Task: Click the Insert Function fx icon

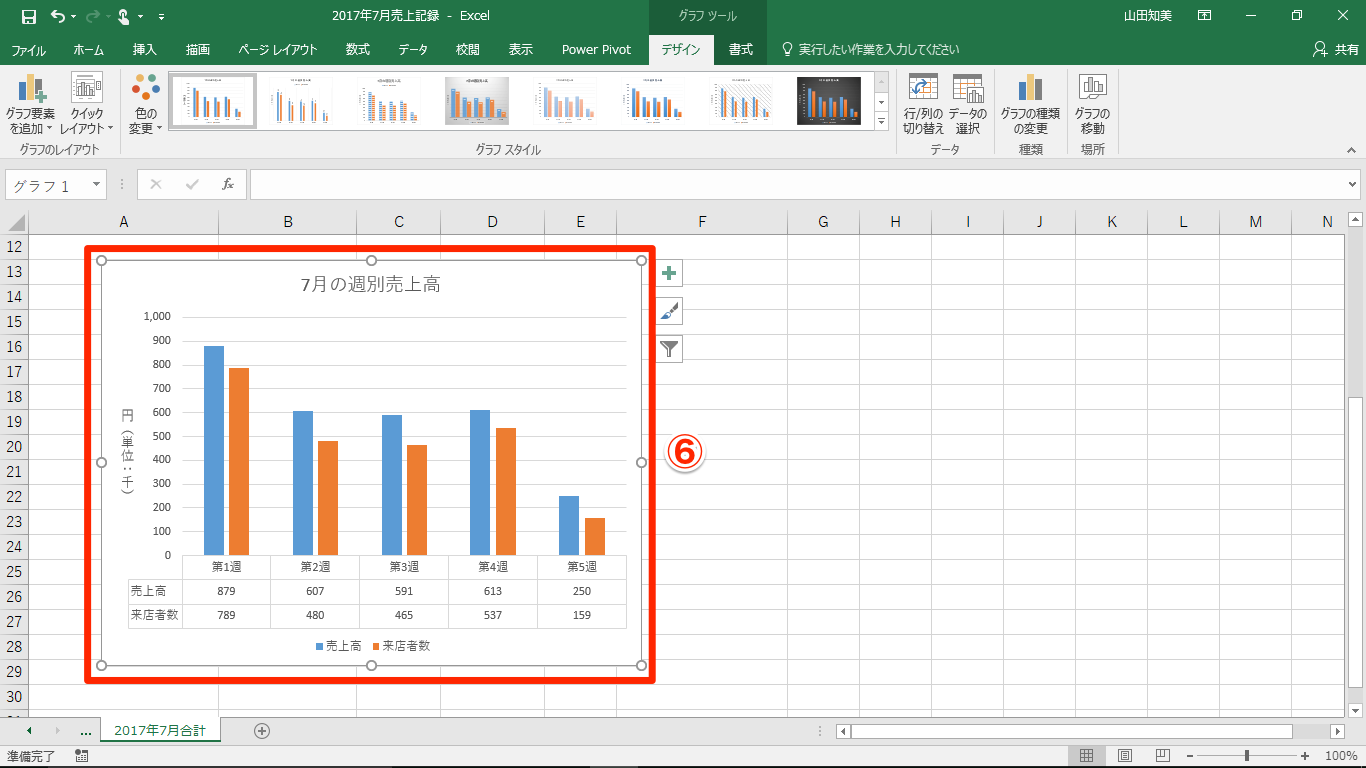Action: [x=228, y=184]
